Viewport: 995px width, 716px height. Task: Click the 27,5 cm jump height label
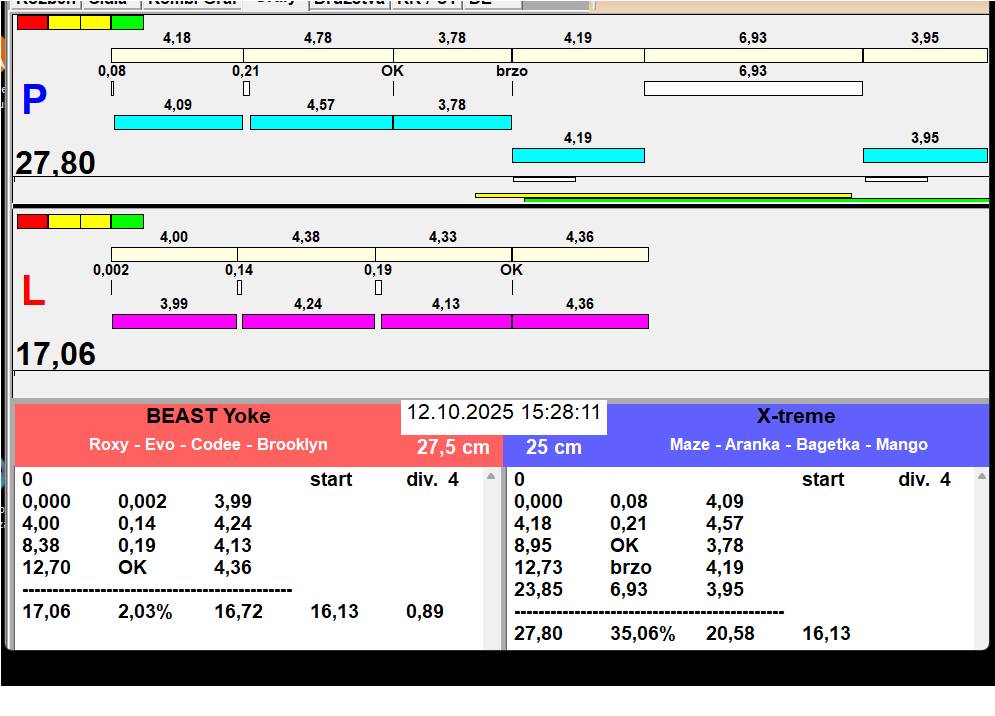pos(452,448)
